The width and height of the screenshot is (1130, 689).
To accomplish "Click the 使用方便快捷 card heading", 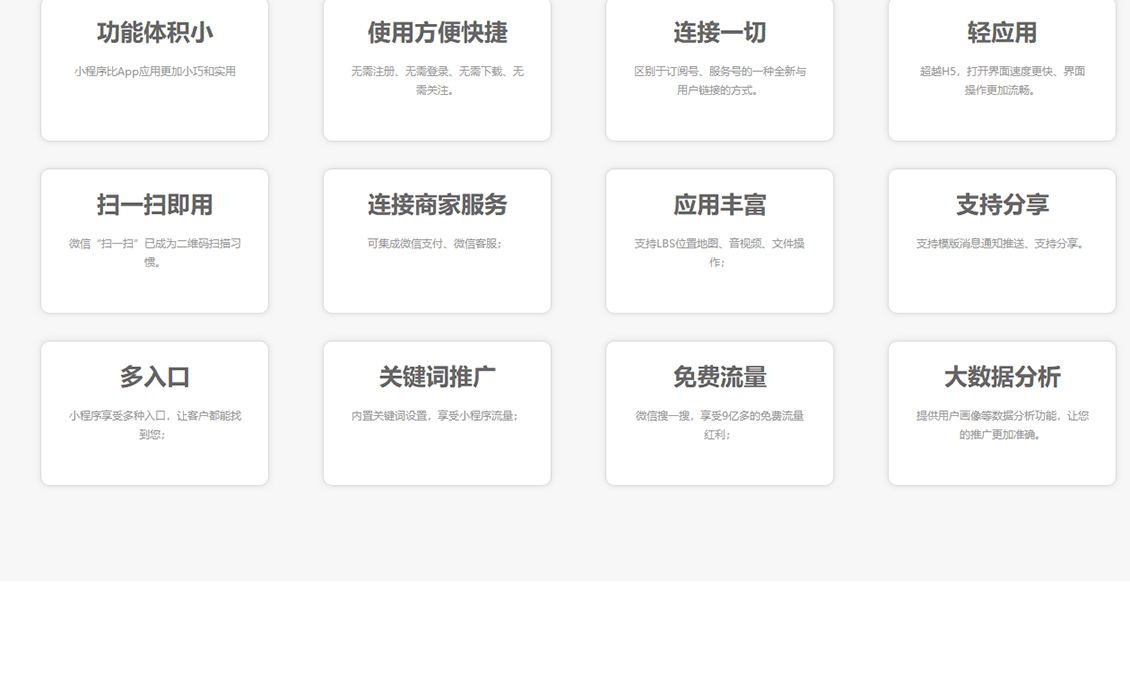I will (x=437, y=32).
